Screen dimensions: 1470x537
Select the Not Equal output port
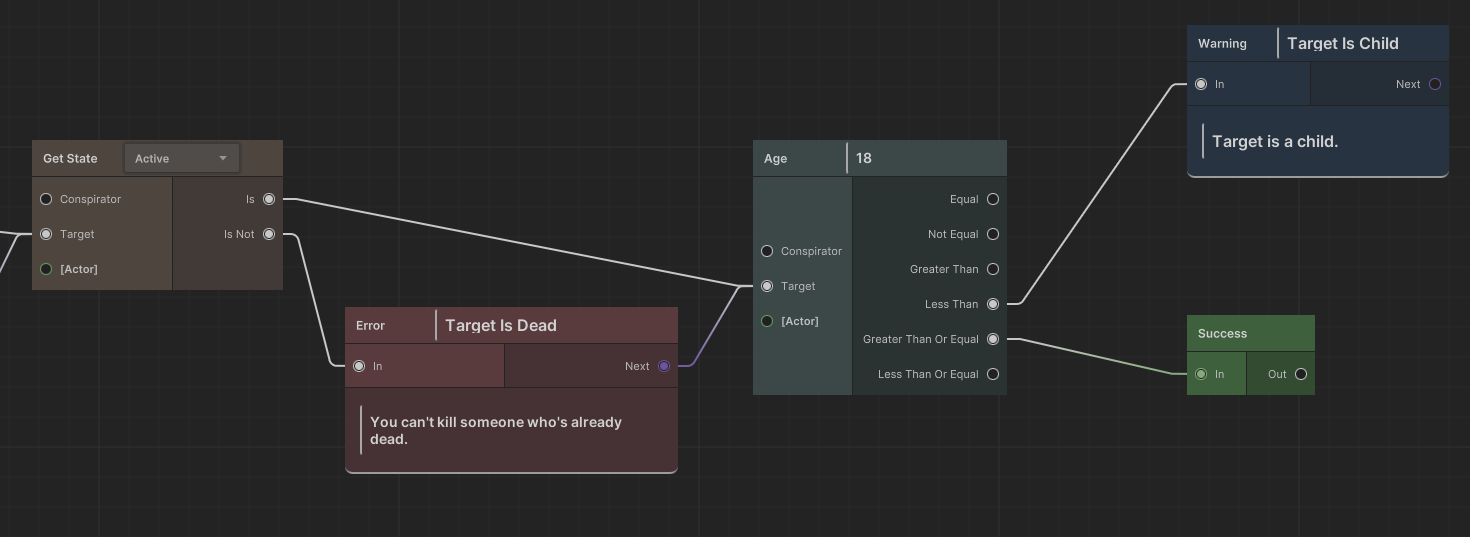[x=993, y=234]
